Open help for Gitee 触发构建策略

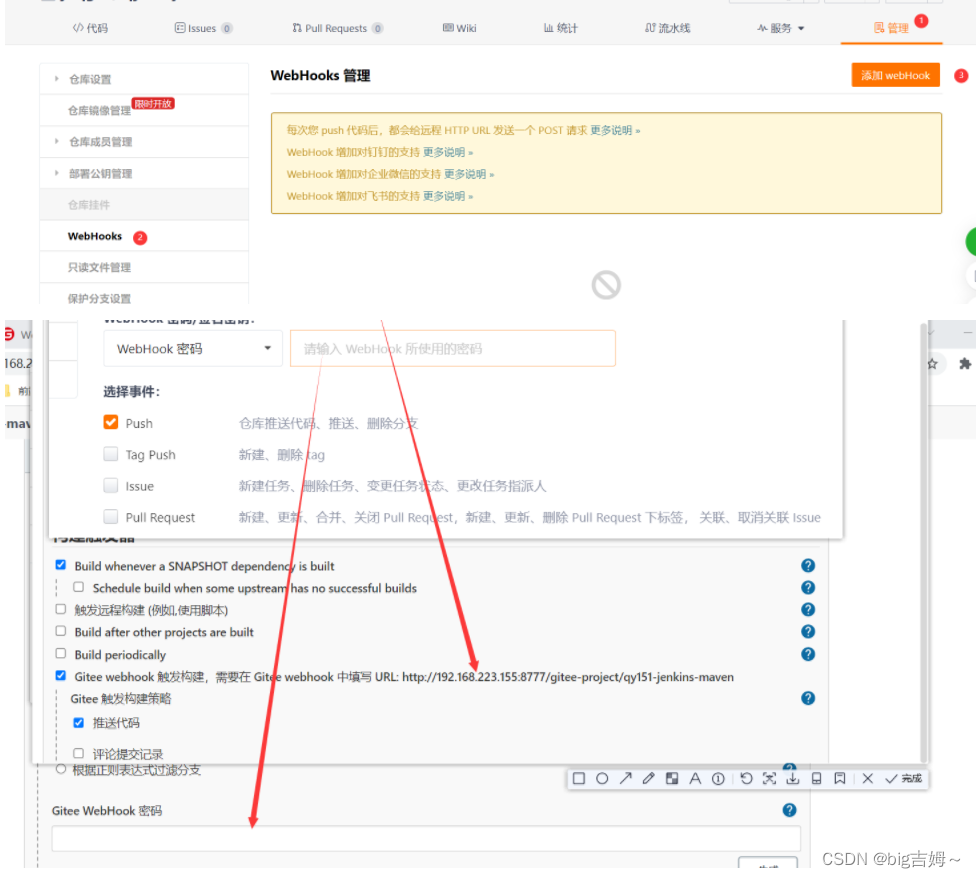[808, 698]
